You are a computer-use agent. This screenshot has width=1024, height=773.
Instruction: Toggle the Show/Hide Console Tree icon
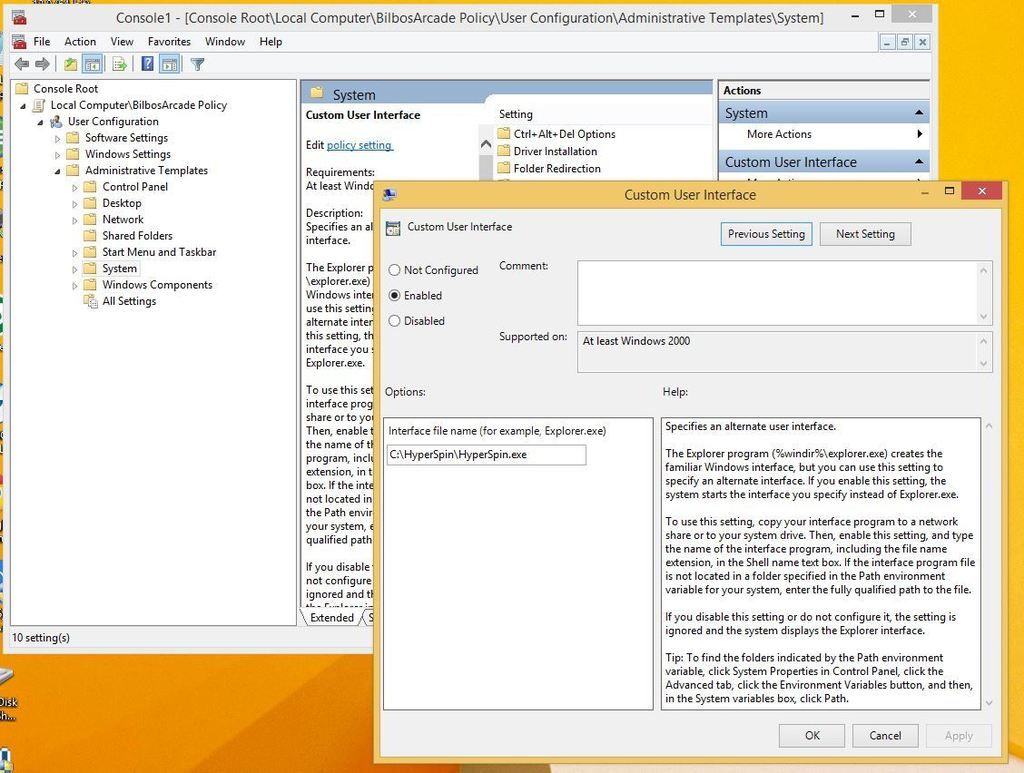pyautogui.click(x=92, y=64)
